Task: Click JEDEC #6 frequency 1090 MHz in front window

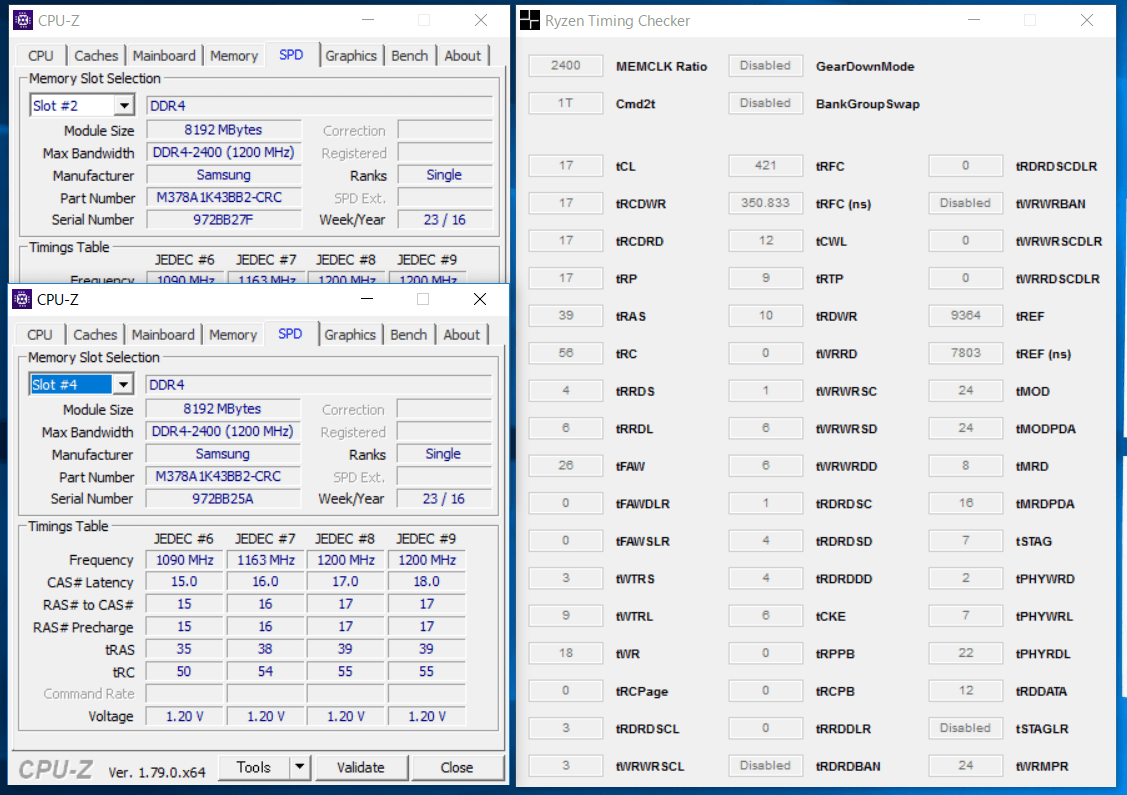Action: coord(185,560)
